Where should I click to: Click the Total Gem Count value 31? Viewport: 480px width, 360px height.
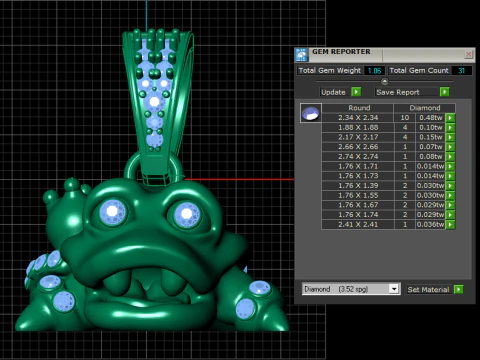(462, 71)
